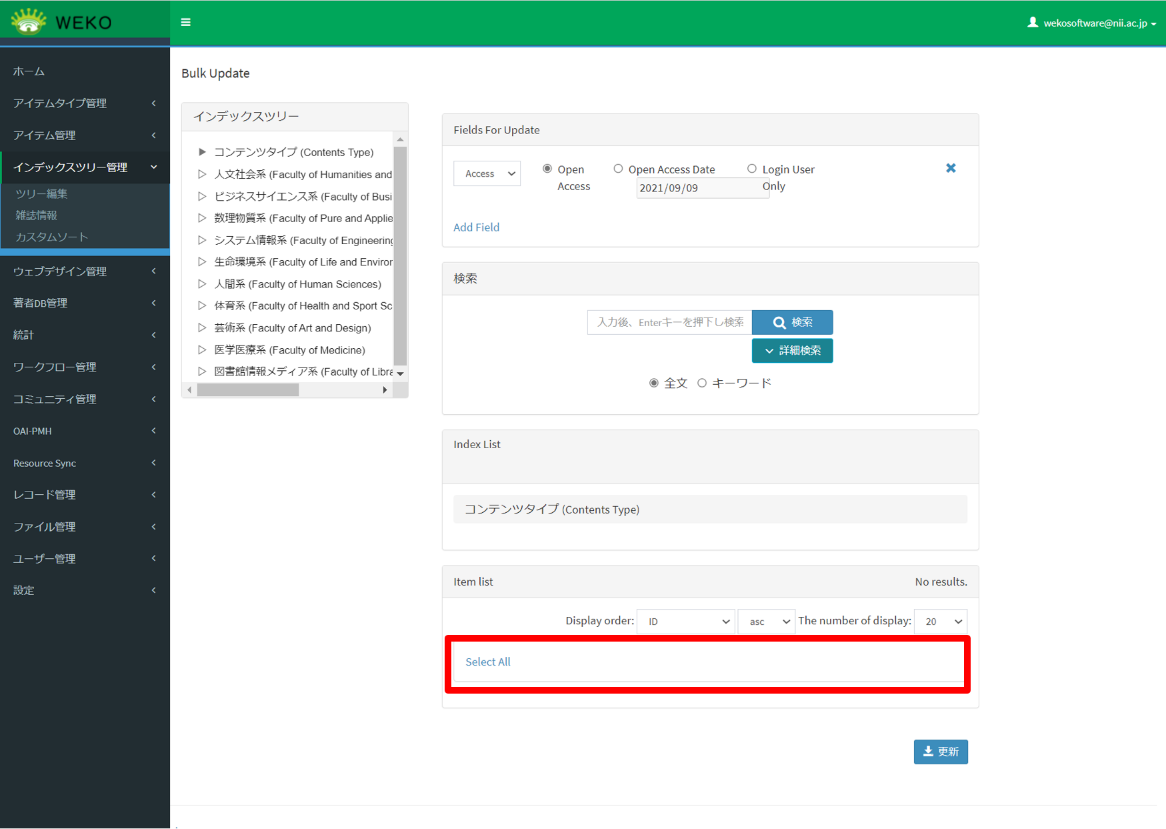The height and width of the screenshot is (829, 1166).
Task: Select the Open Access Date radio option
Action: click(618, 169)
